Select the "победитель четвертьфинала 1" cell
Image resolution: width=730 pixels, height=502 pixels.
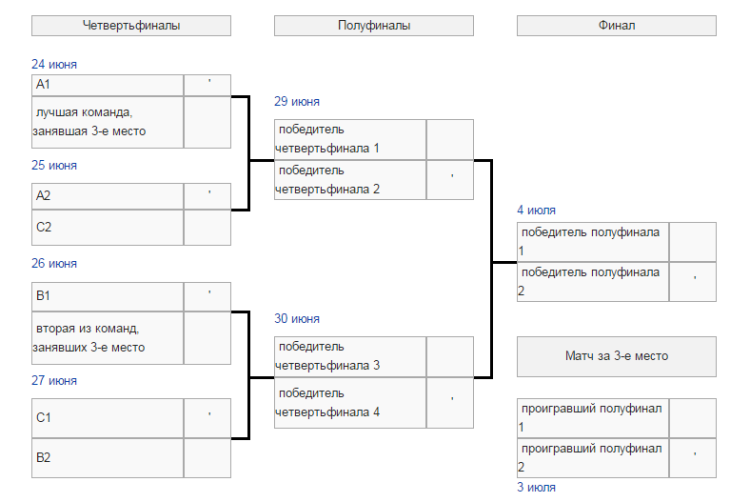350,139
